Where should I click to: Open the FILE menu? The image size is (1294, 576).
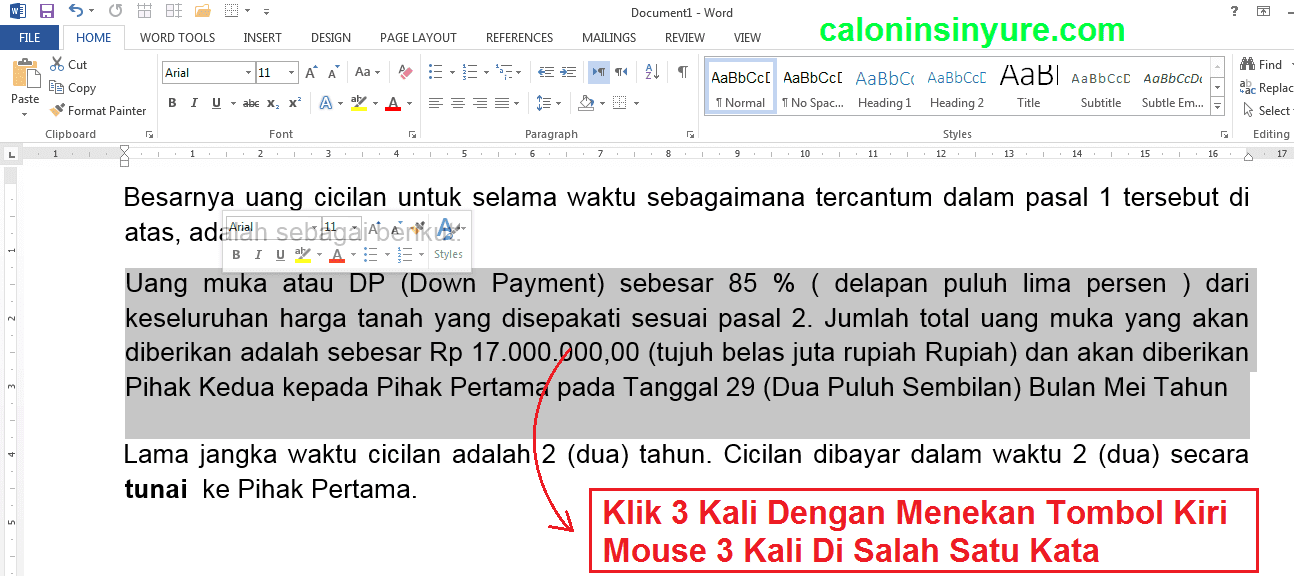coord(30,36)
